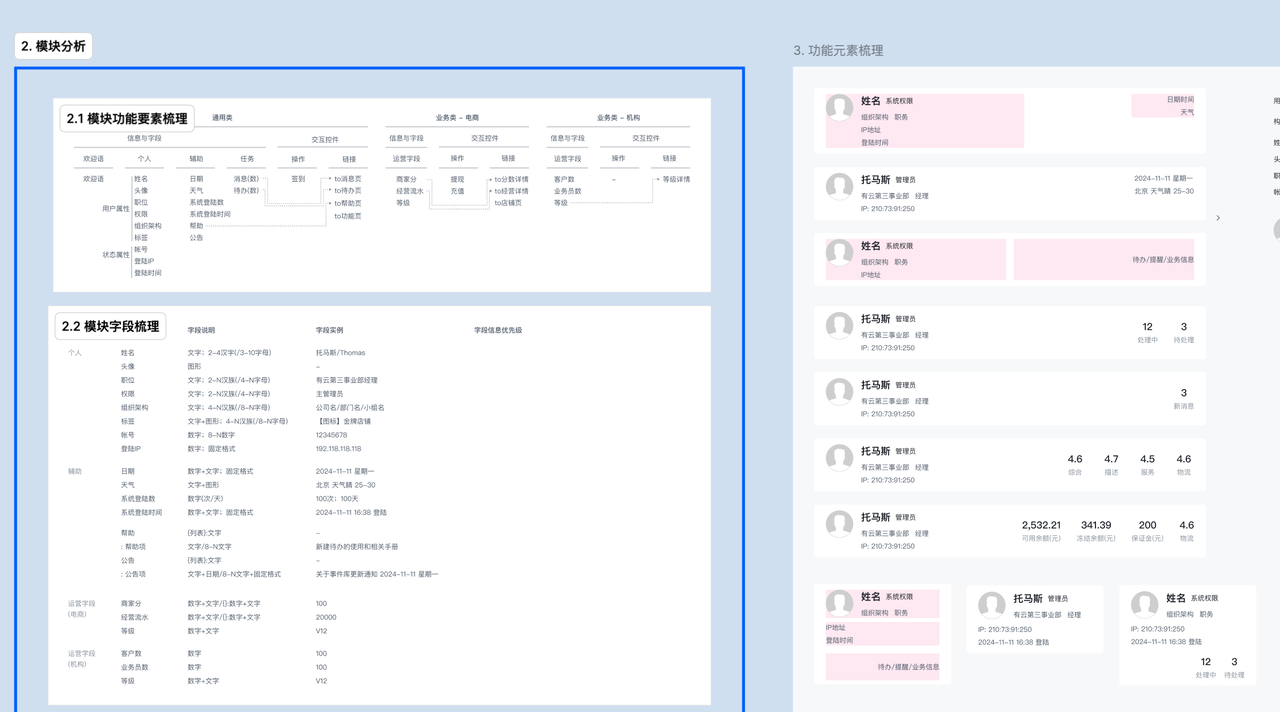The image size is (1280, 712).
Task: Click the 字段信息优先级 column header
Action: [x=498, y=330]
